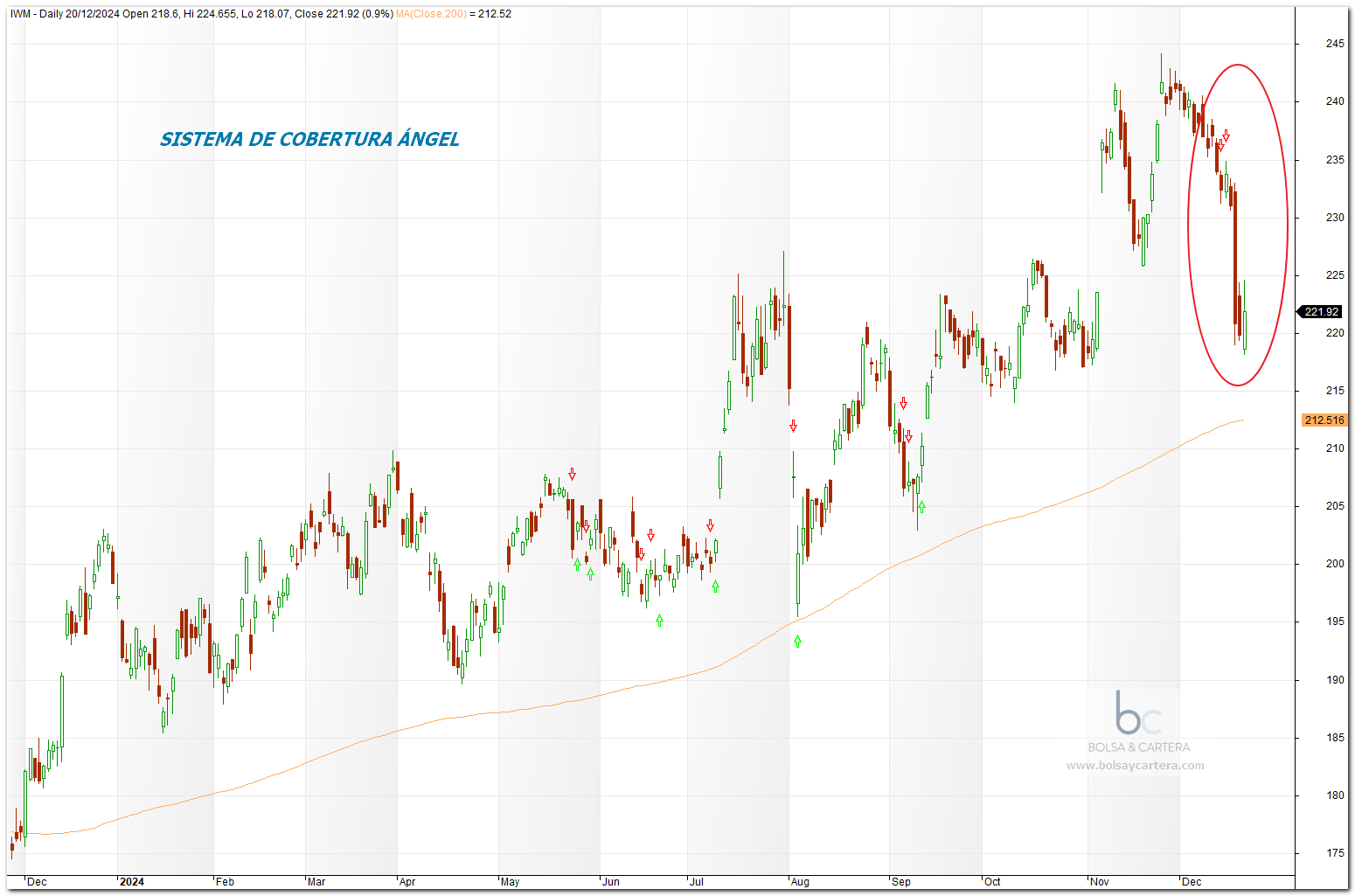Viewport: 1355px width, 896px height.
Task: Click the 240 price axis label
Action: click(1335, 101)
